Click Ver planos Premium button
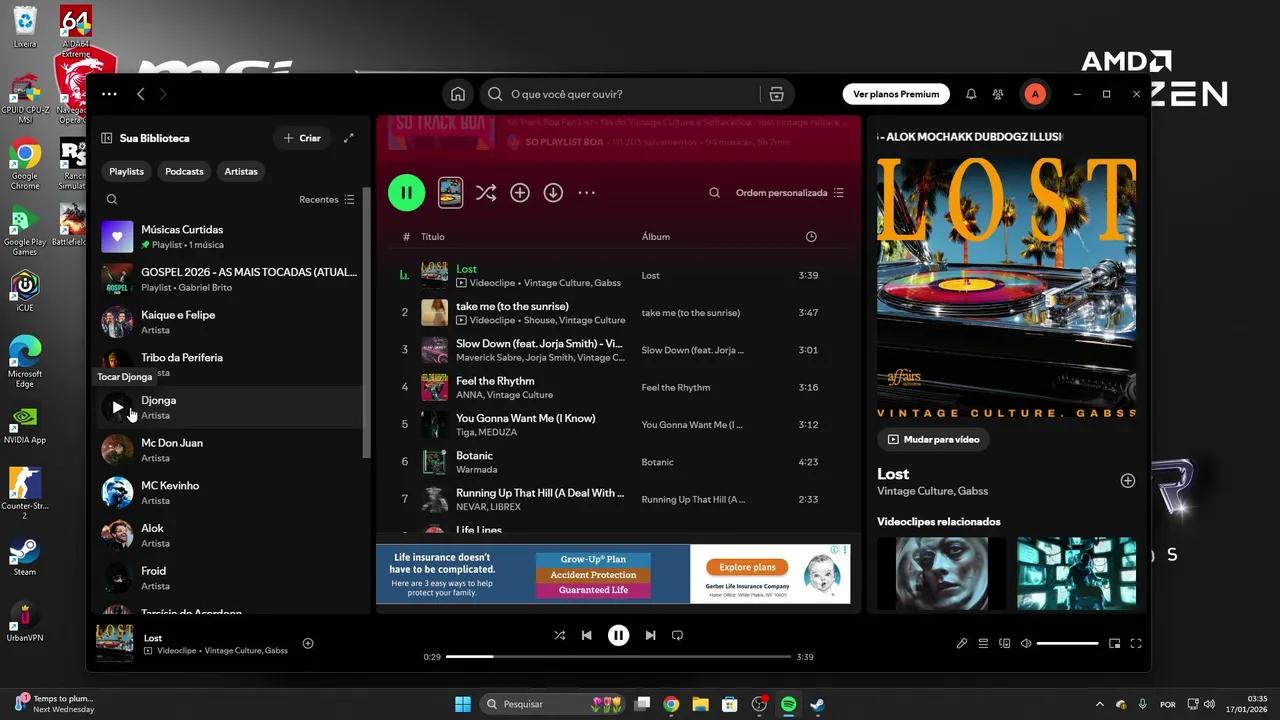The height and width of the screenshot is (720, 1280). click(x=896, y=94)
